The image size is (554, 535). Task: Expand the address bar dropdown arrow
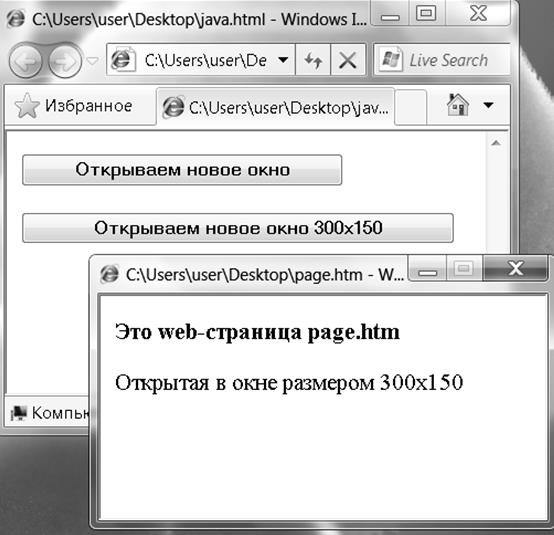[x=283, y=60]
